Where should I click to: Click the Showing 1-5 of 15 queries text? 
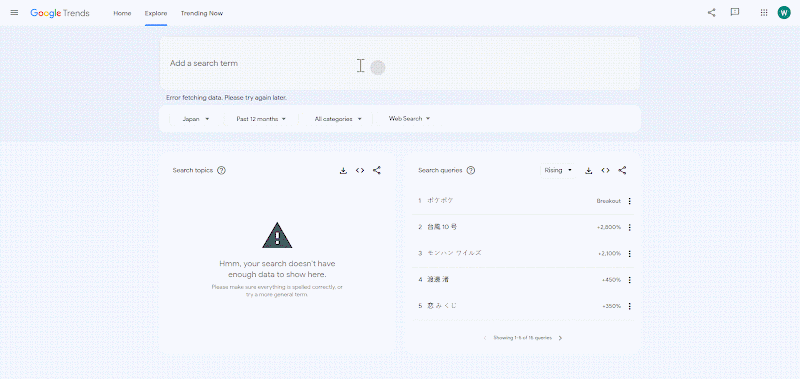point(522,338)
